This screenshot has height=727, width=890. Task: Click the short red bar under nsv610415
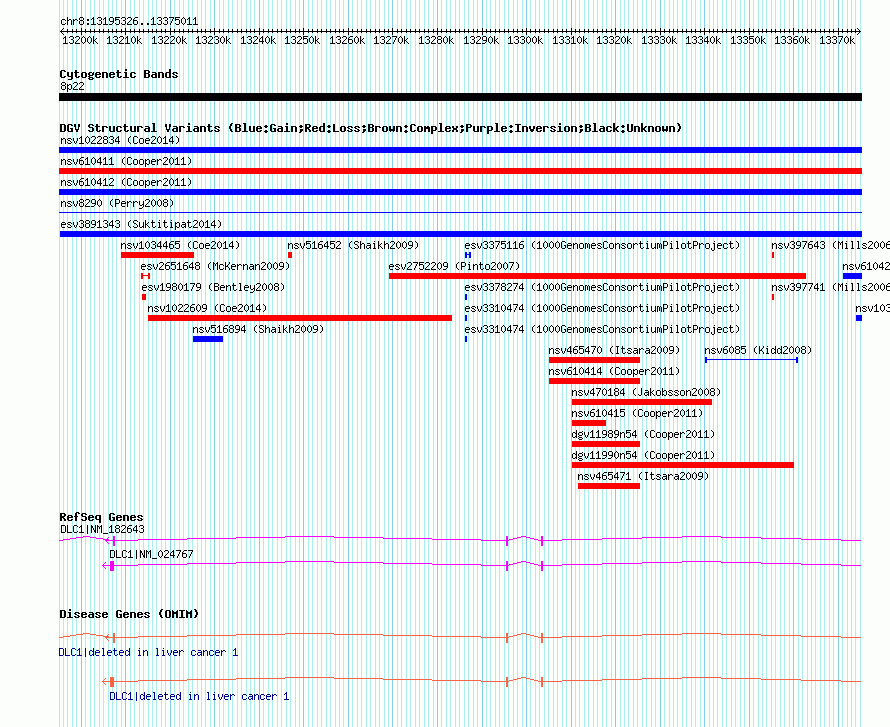pyautogui.click(x=589, y=423)
